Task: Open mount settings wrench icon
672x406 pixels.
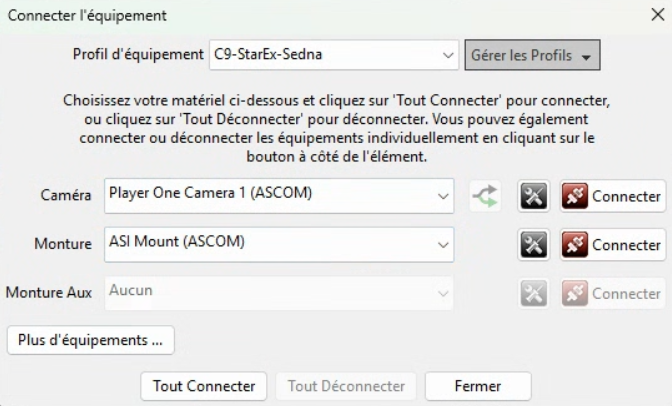Action: tap(534, 244)
